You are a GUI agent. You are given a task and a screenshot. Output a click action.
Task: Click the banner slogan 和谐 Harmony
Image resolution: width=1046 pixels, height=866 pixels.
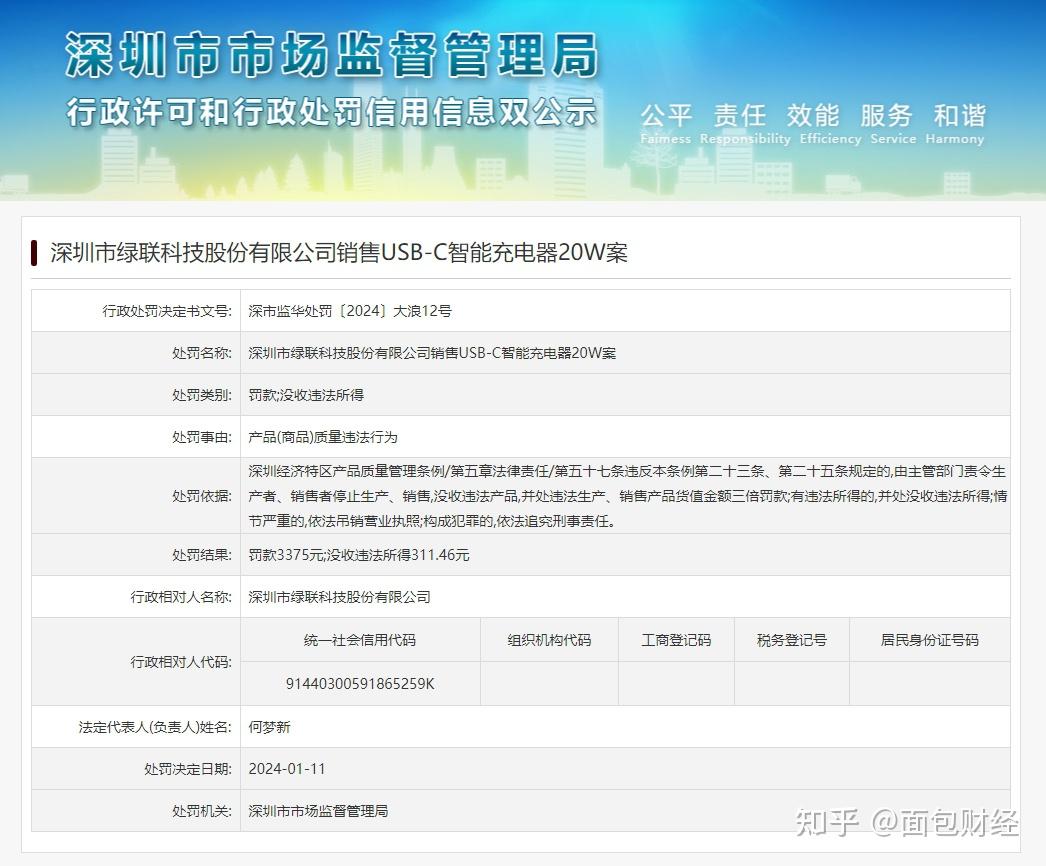click(x=955, y=124)
